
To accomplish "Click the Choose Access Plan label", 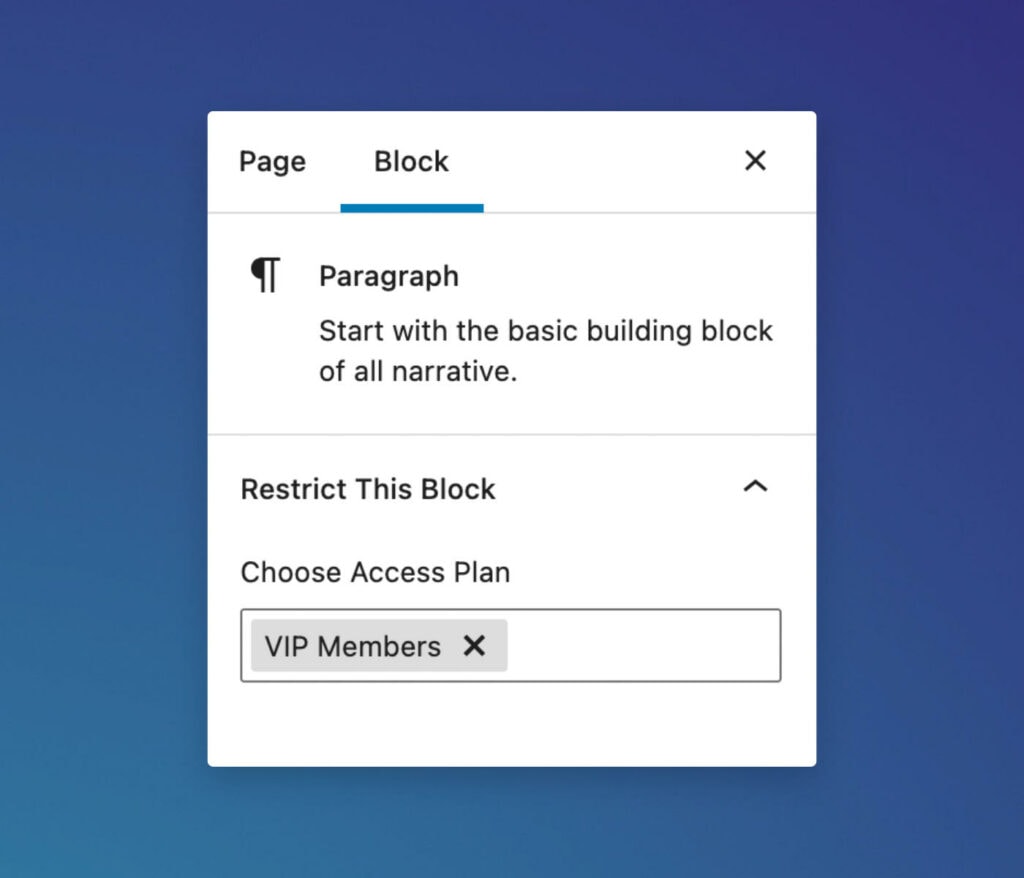I will [375, 572].
